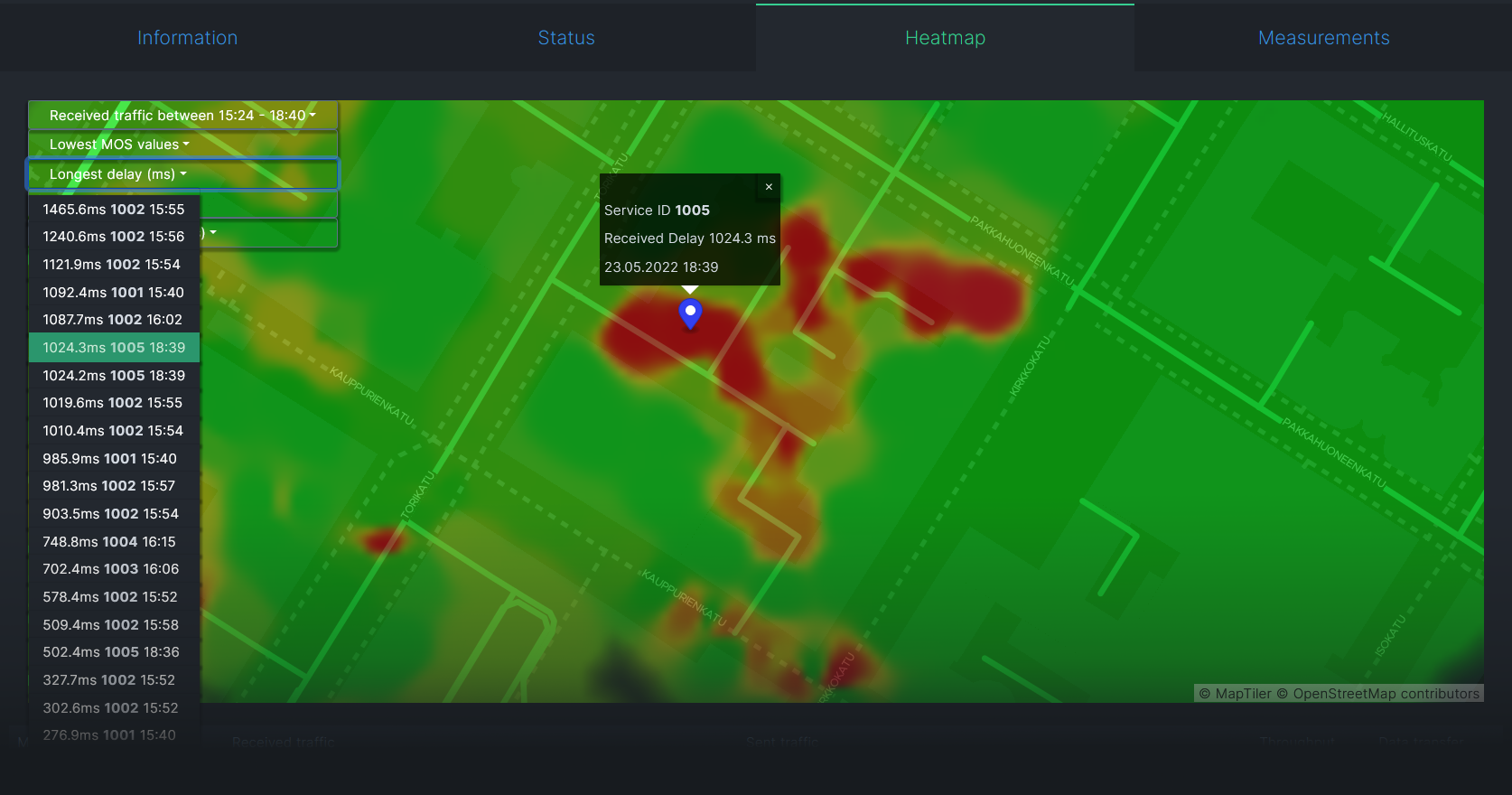Pick delay entry 1092.4ms 1001 15:40
Image resolution: width=1512 pixels, height=795 pixels.
(114, 293)
